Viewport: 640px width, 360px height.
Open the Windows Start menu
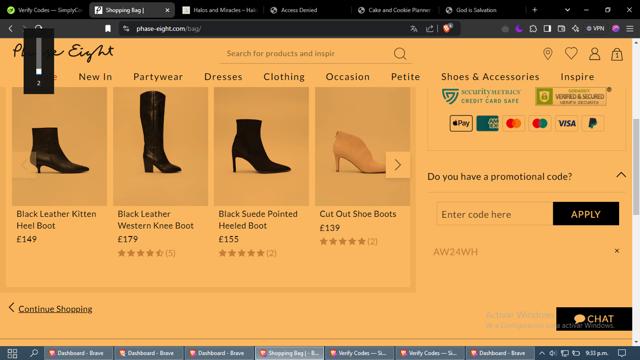click(12, 353)
